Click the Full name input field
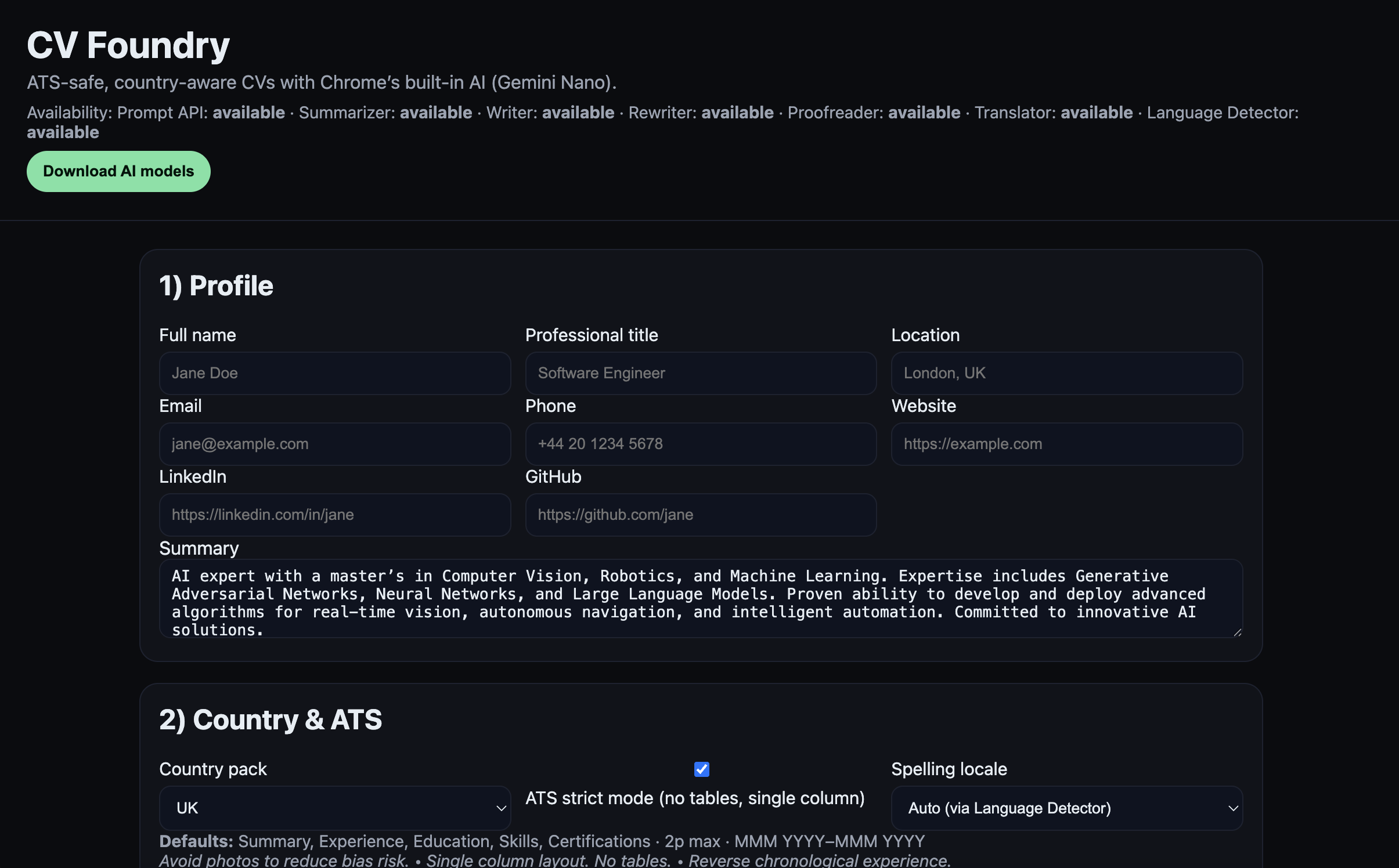This screenshot has height=868, width=1399. tap(334, 373)
